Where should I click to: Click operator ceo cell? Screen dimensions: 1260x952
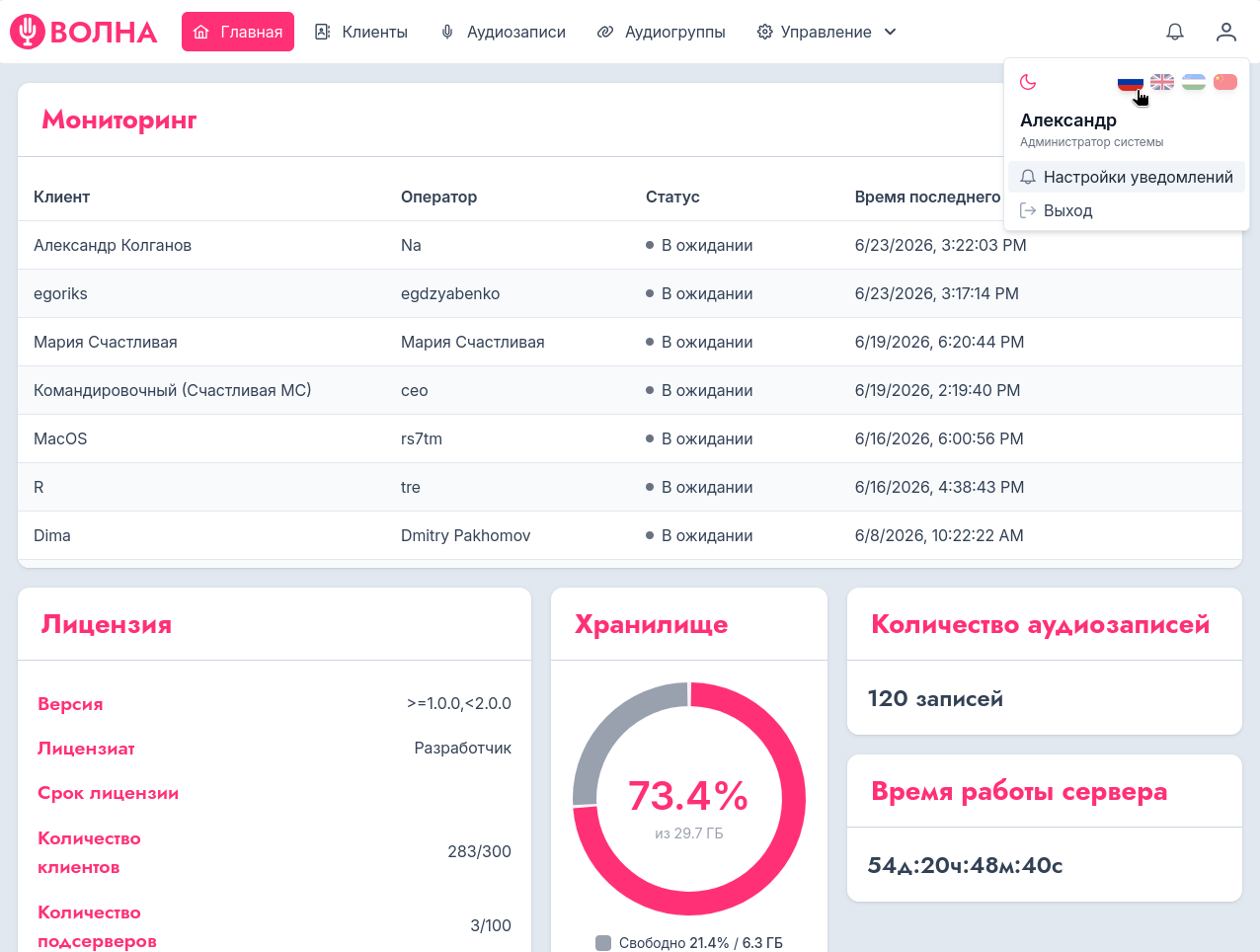click(x=415, y=390)
